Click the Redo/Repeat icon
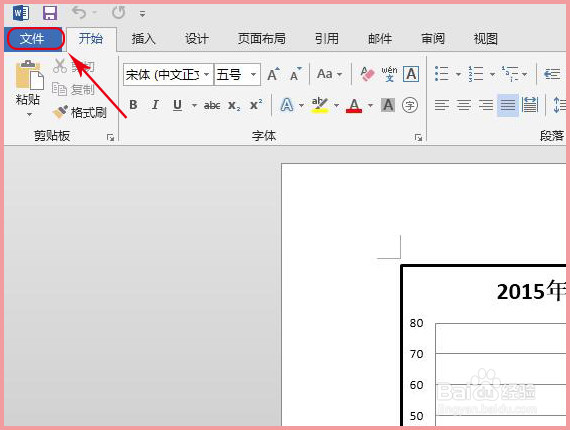Image resolution: width=570 pixels, height=430 pixels. 119,13
